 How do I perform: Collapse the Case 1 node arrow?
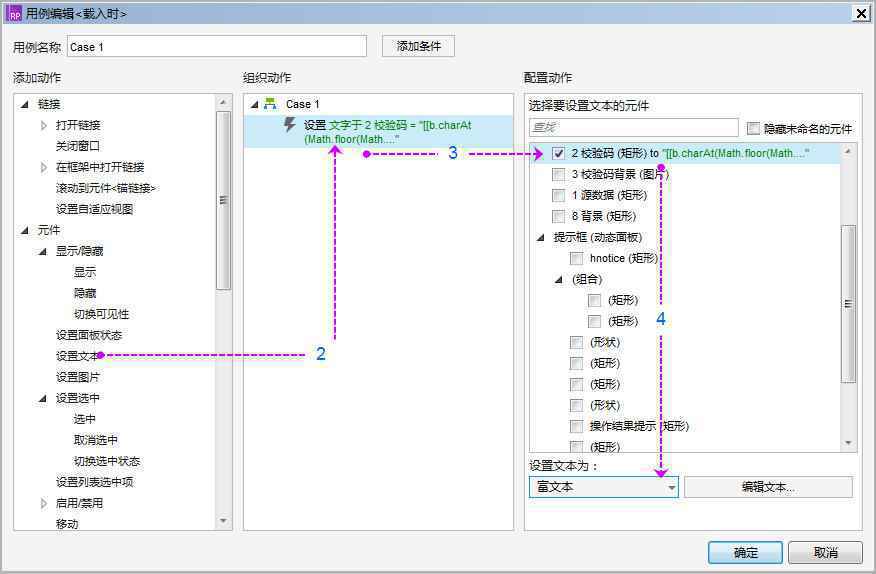[x=254, y=104]
